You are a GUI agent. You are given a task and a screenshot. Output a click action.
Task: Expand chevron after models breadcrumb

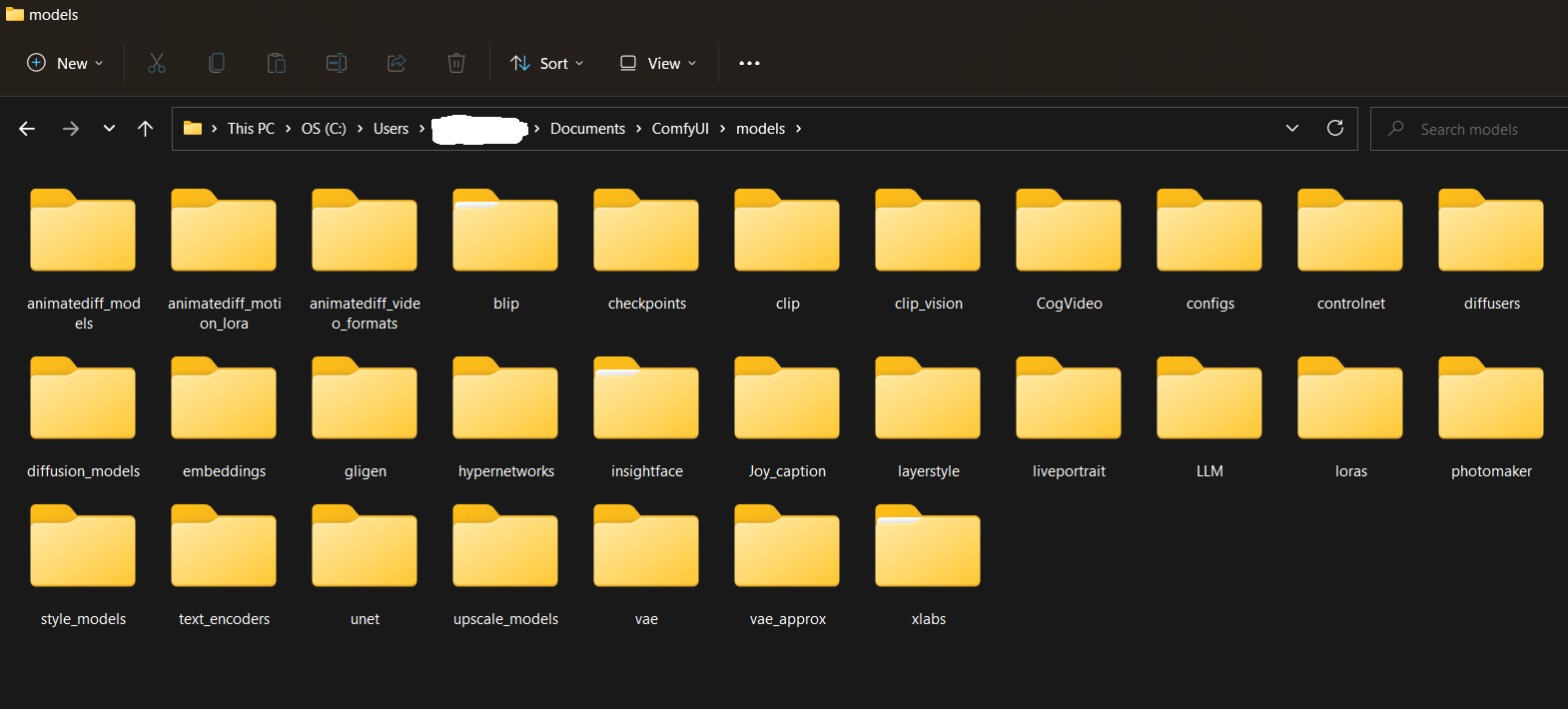coord(799,129)
